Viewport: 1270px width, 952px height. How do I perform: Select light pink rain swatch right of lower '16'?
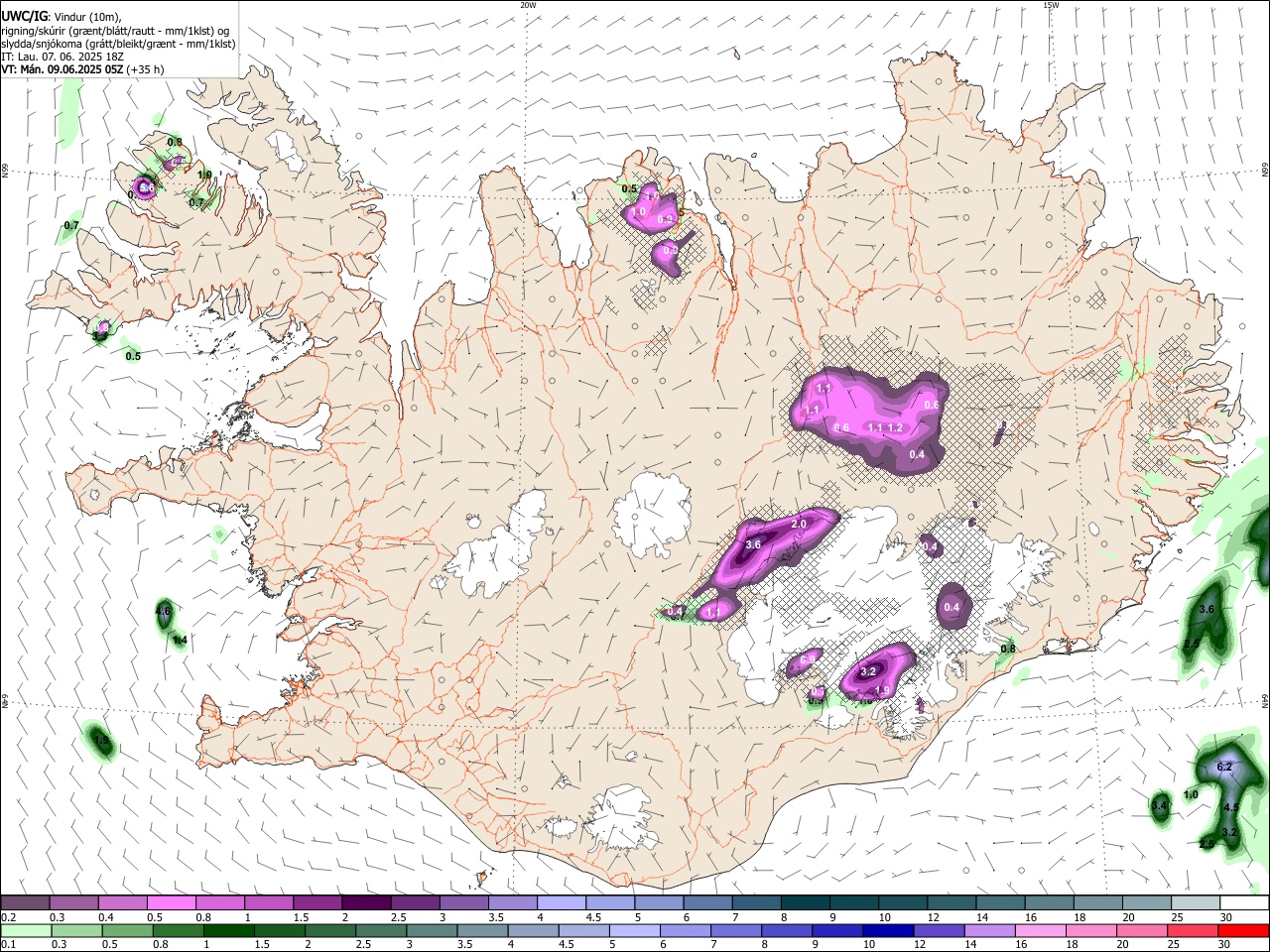1040,930
